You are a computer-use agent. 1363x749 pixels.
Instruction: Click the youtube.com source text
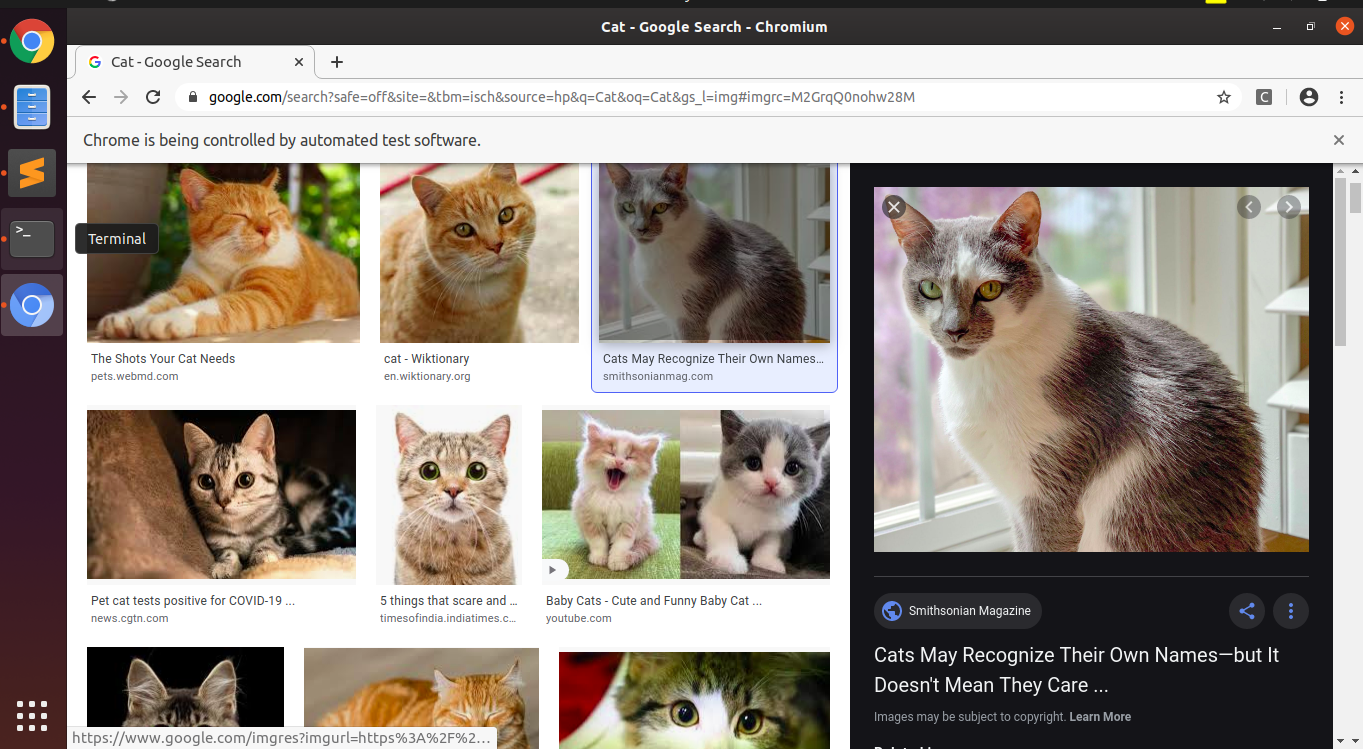point(579,619)
